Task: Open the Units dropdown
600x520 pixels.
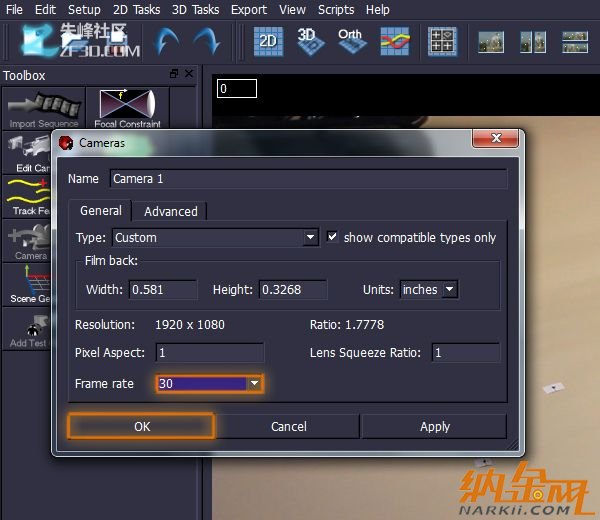Action: [449, 290]
